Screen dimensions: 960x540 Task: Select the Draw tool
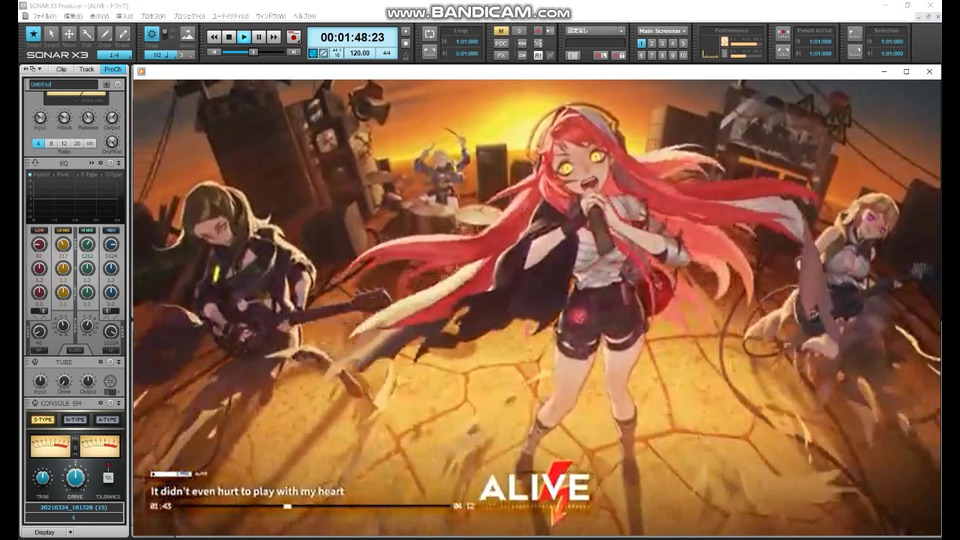pyautogui.click(x=105, y=34)
